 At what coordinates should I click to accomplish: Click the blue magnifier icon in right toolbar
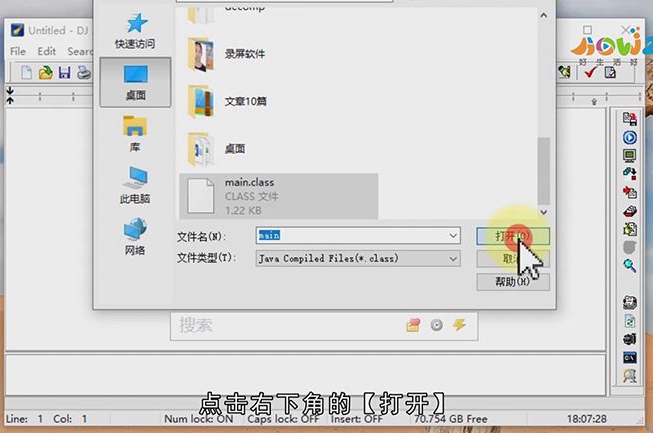[630, 265]
